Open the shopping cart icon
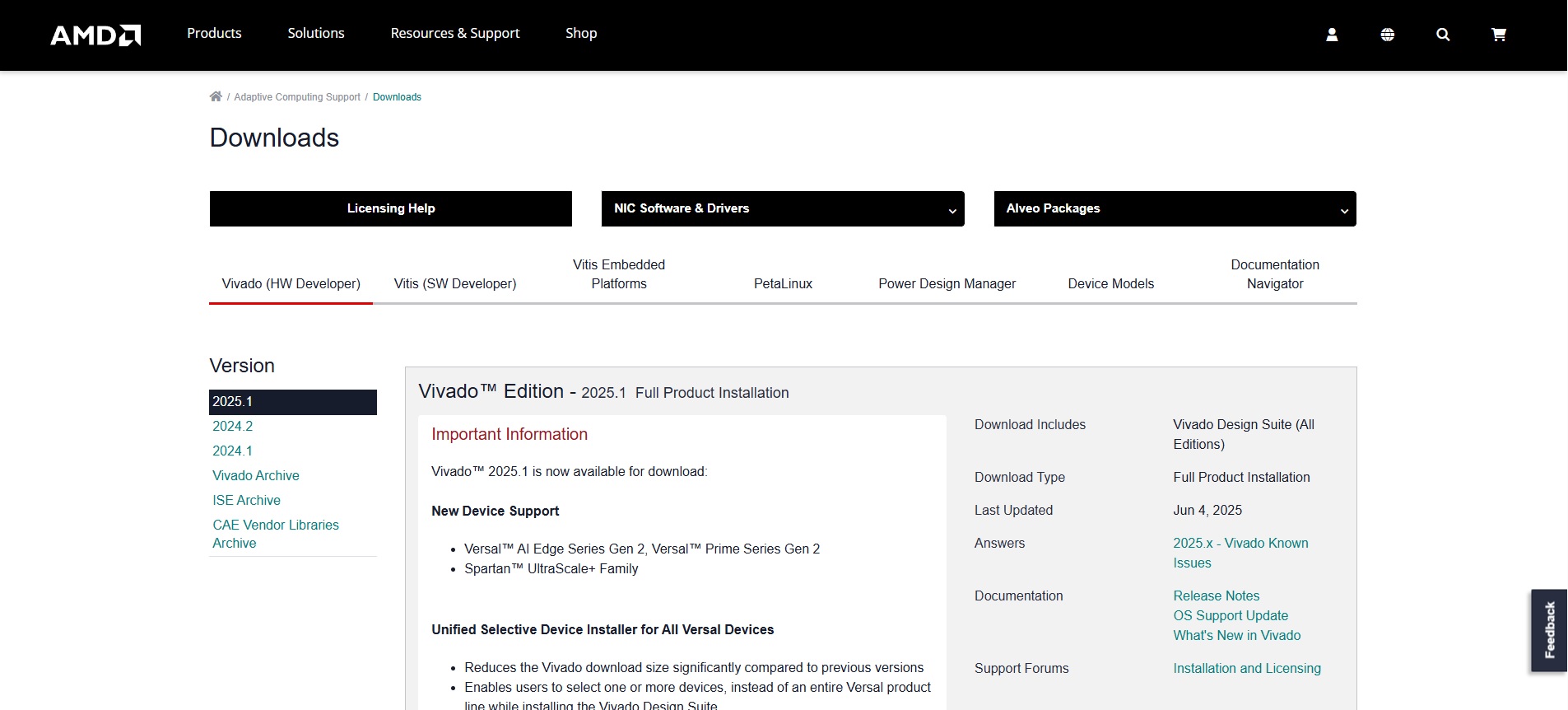 coord(1499,35)
